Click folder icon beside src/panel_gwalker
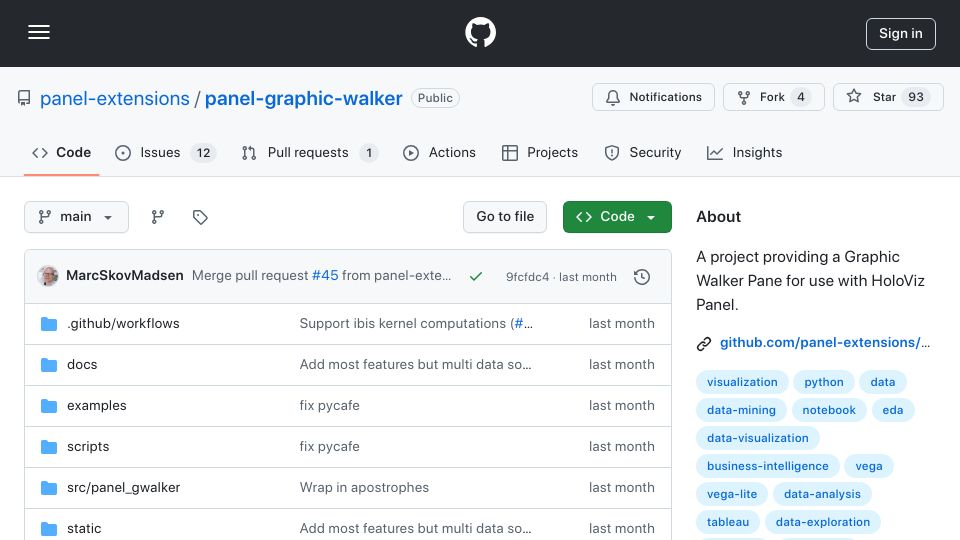 49,488
